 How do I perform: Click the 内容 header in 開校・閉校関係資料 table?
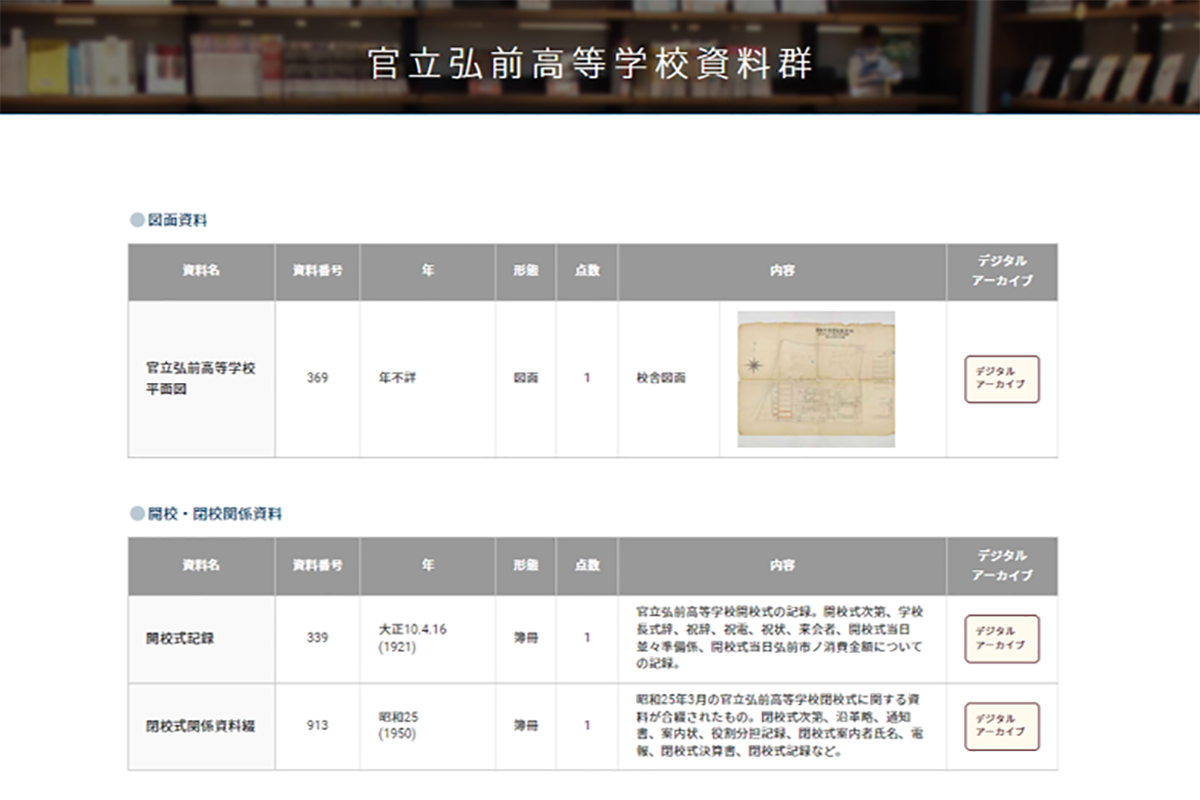[782, 566]
